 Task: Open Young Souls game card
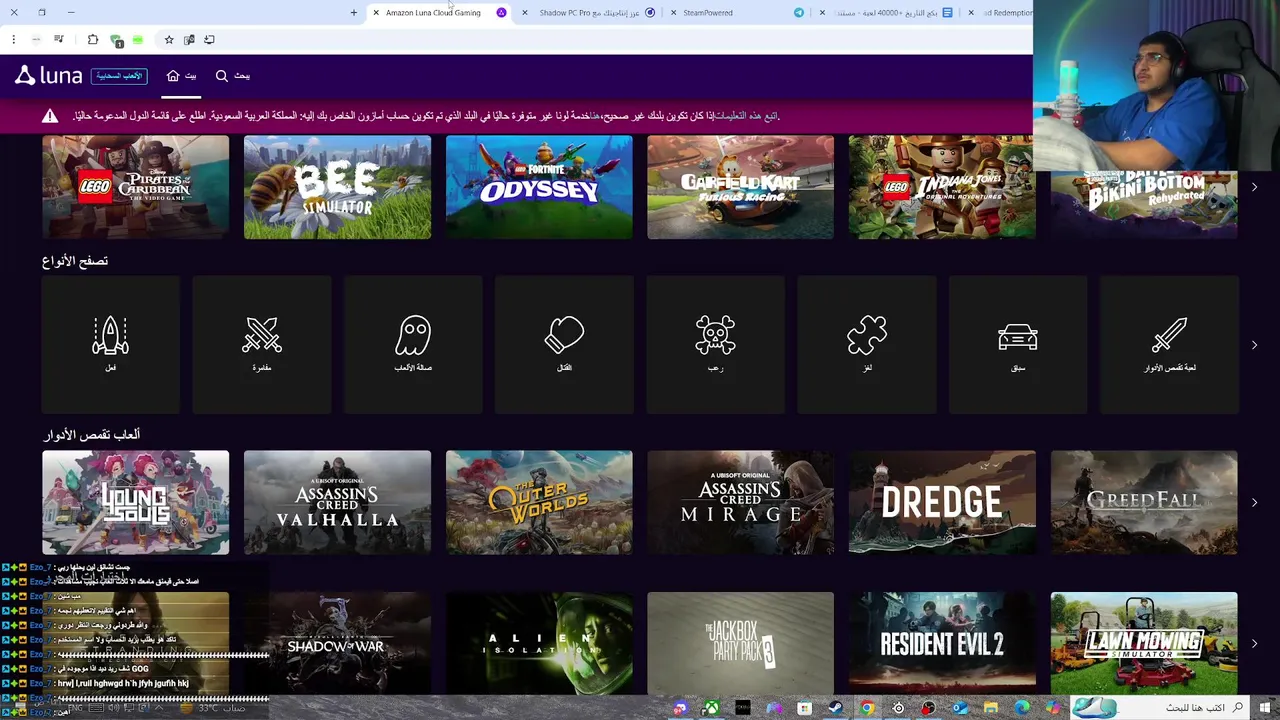(x=136, y=503)
